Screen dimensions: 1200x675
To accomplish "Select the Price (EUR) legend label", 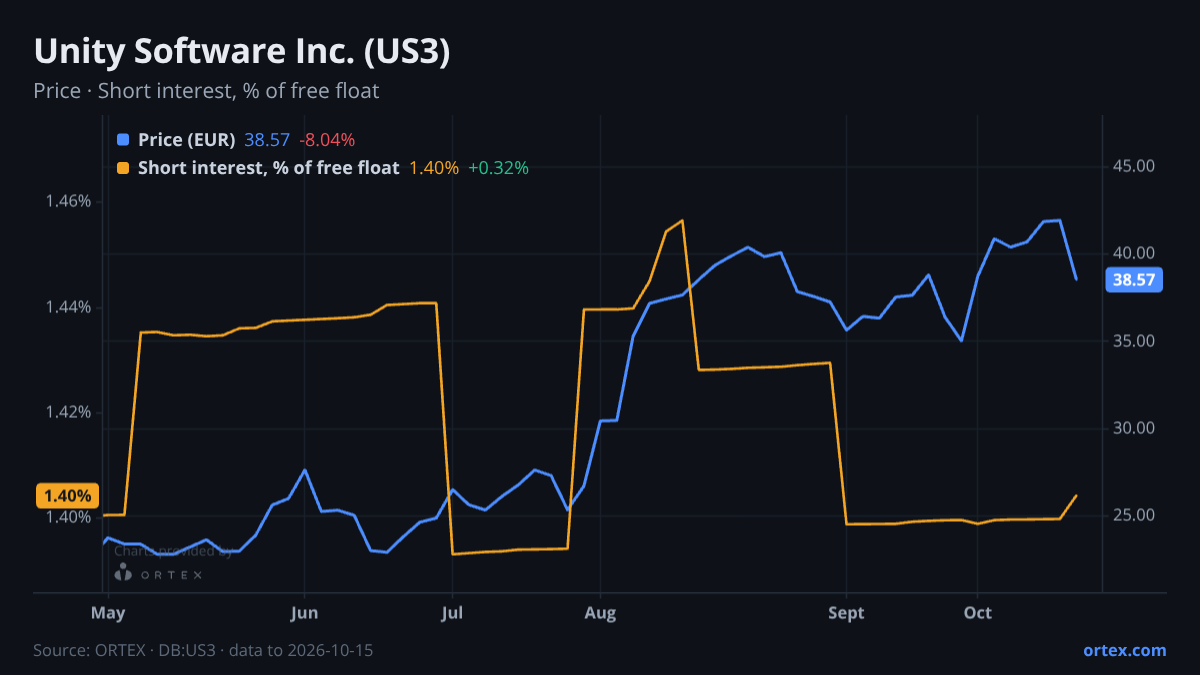I will [x=187, y=140].
